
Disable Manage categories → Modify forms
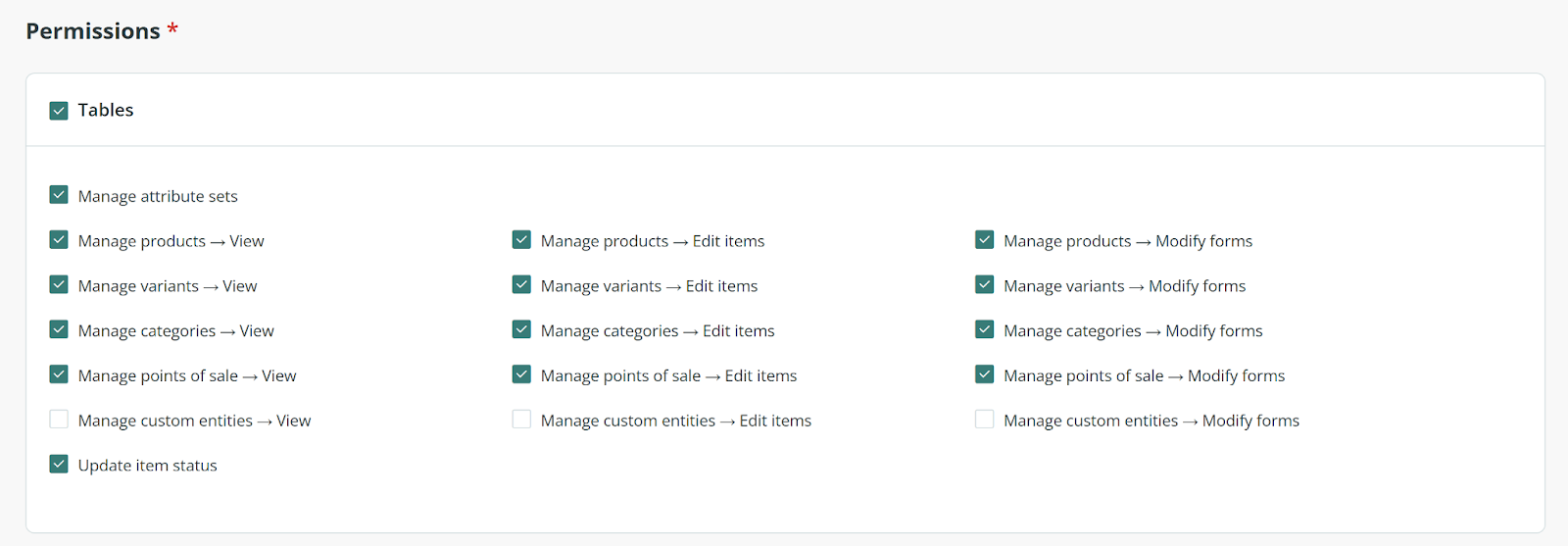tap(985, 330)
